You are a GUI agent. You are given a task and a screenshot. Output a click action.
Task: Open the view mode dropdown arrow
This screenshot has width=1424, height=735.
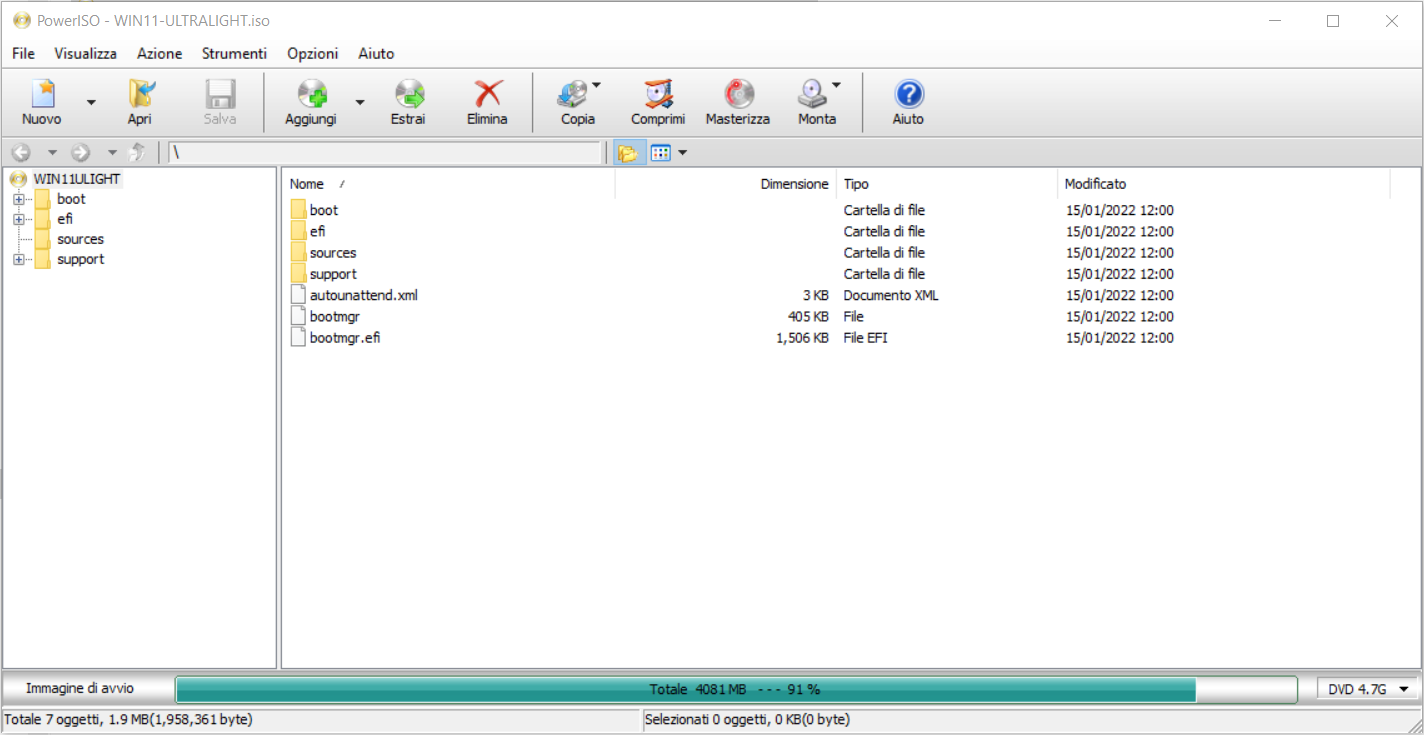pyautogui.click(x=683, y=153)
